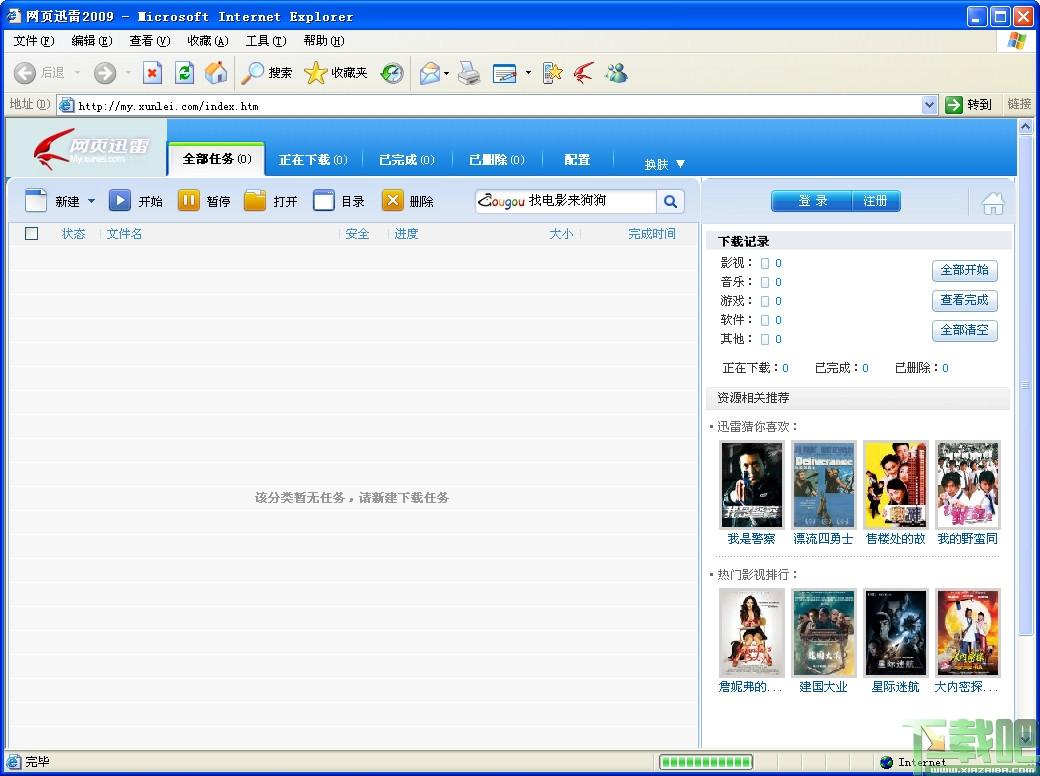Click the Gougou search magnifier button
The height and width of the screenshot is (776, 1040).
coord(670,201)
